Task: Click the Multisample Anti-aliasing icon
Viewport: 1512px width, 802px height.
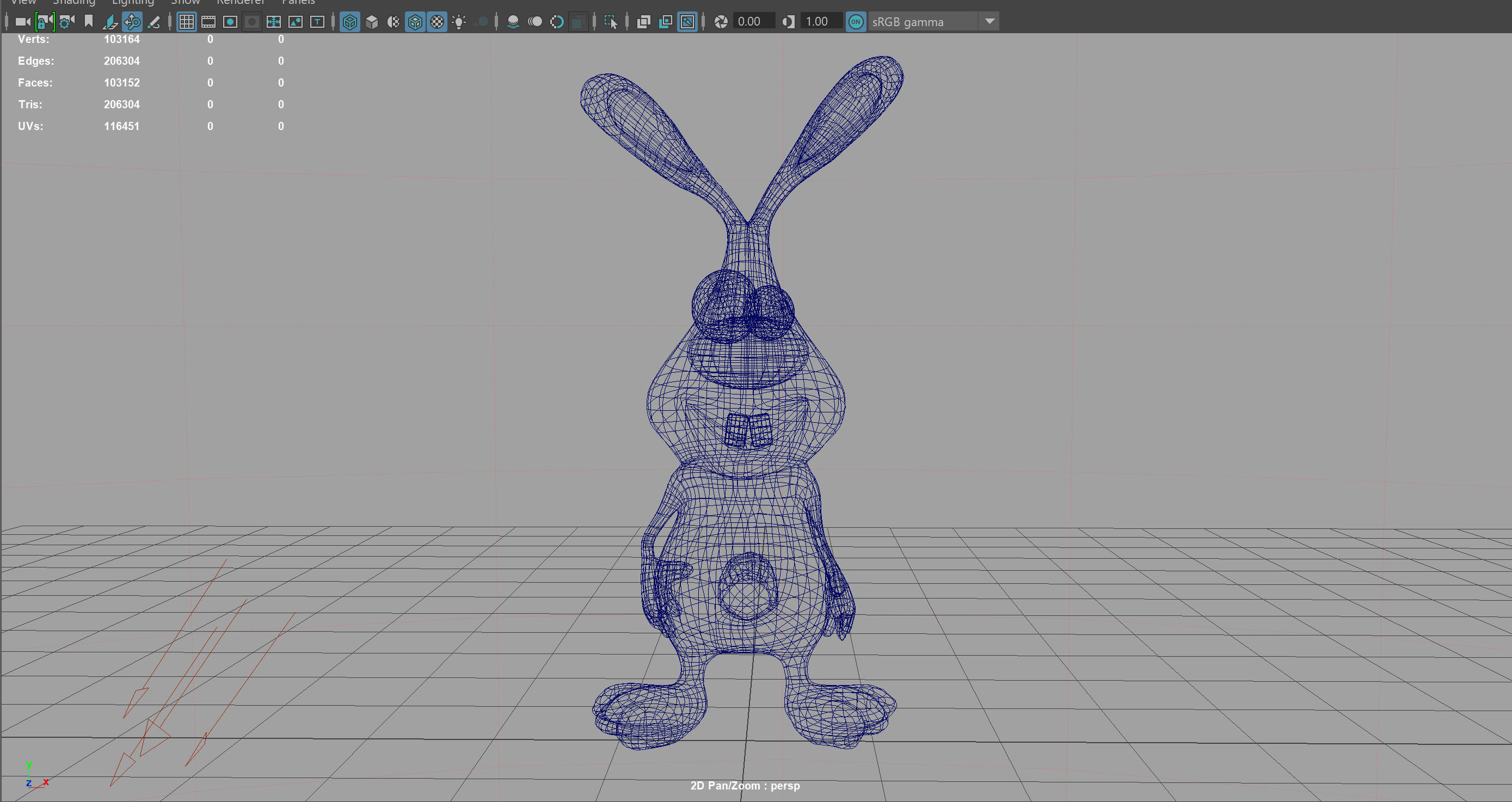Action: (x=556, y=22)
